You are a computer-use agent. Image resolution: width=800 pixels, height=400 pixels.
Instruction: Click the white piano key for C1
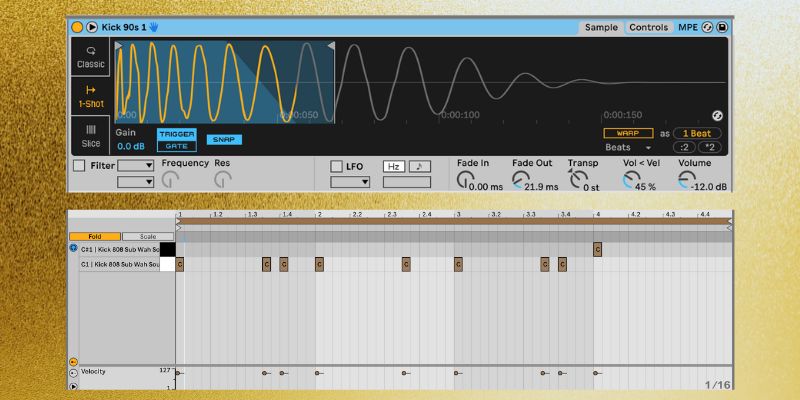(168, 264)
